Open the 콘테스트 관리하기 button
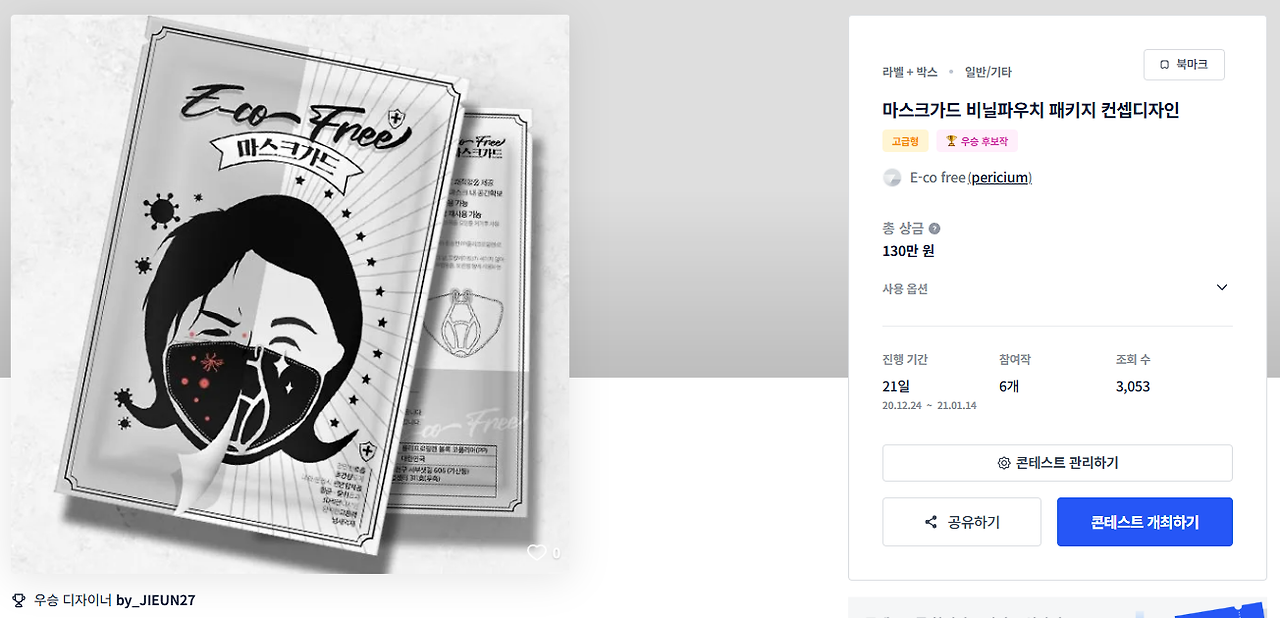The height and width of the screenshot is (618, 1280). point(1057,463)
